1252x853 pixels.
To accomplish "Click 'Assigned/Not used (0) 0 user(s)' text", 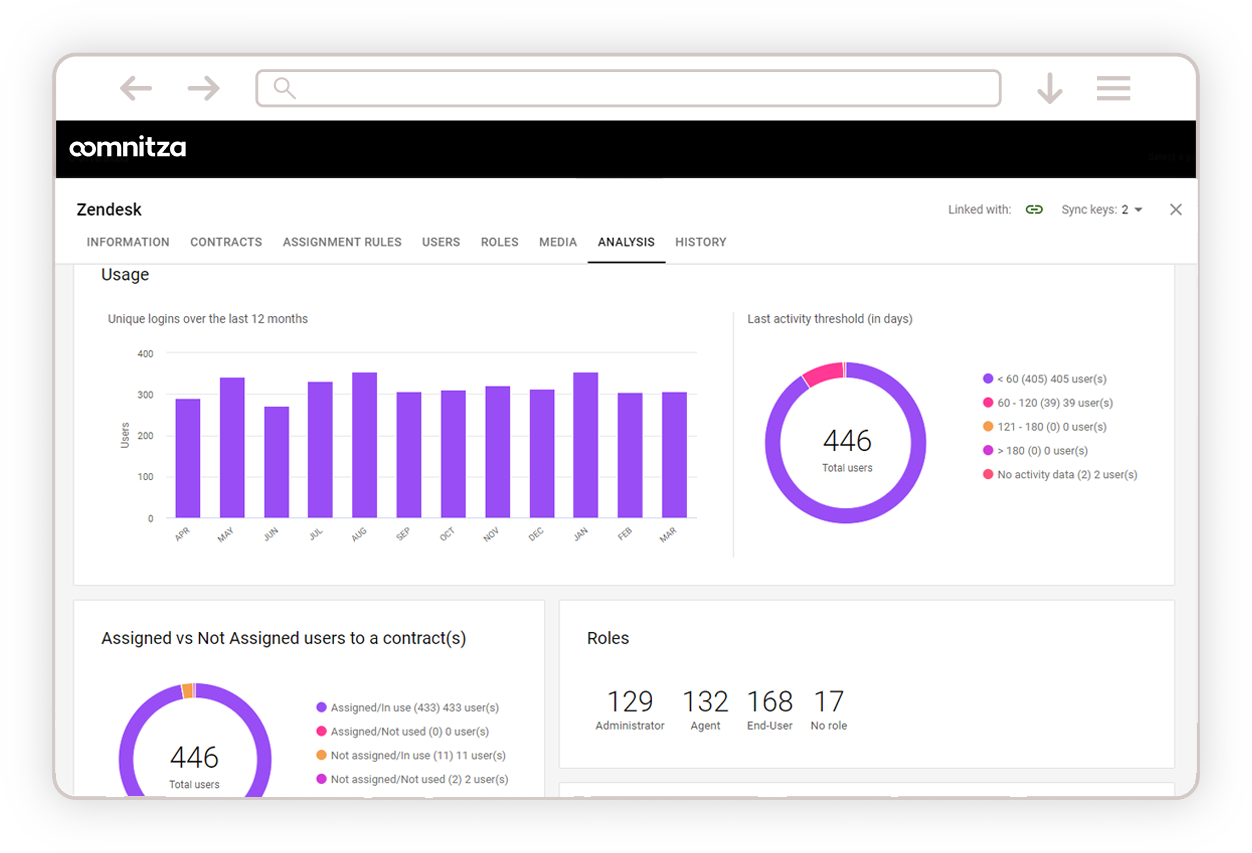I will pos(410,732).
